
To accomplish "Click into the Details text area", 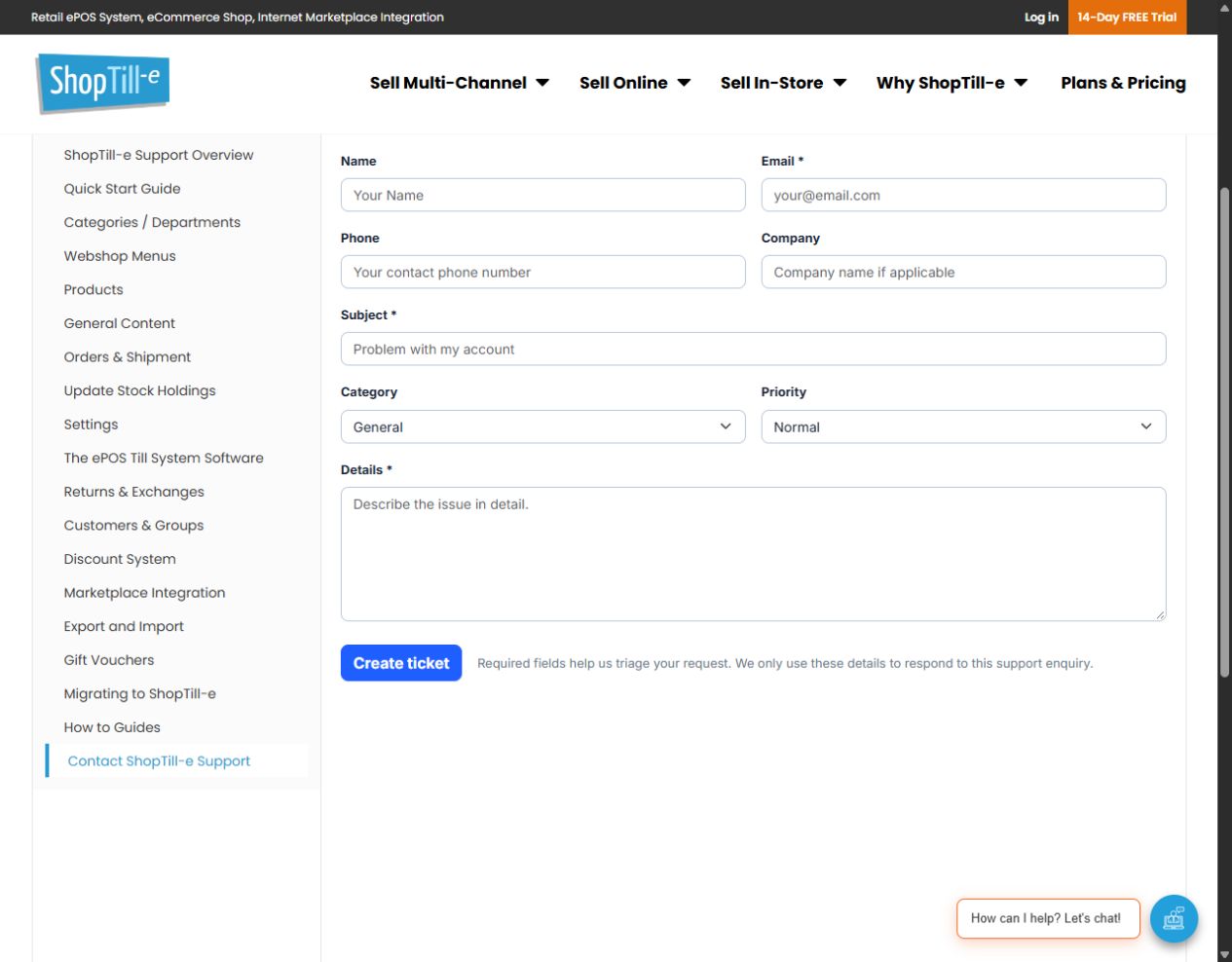I will tap(753, 554).
